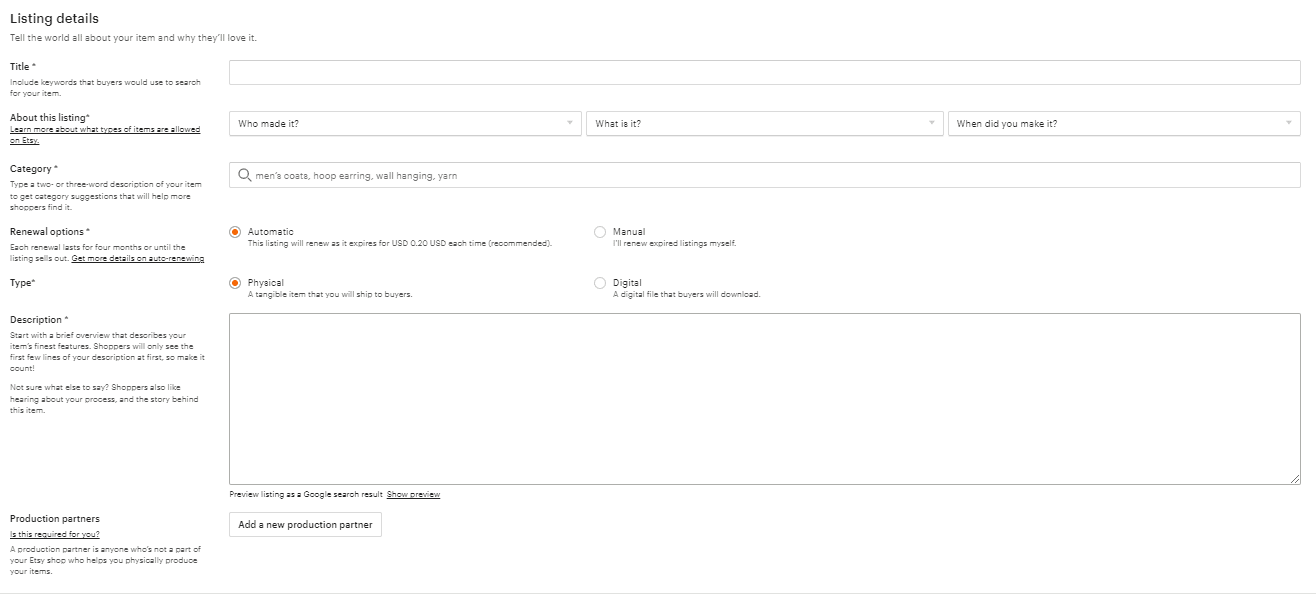Open the 'Who made it?' dropdown
Screen dimensions: 1316x594
click(x=405, y=124)
